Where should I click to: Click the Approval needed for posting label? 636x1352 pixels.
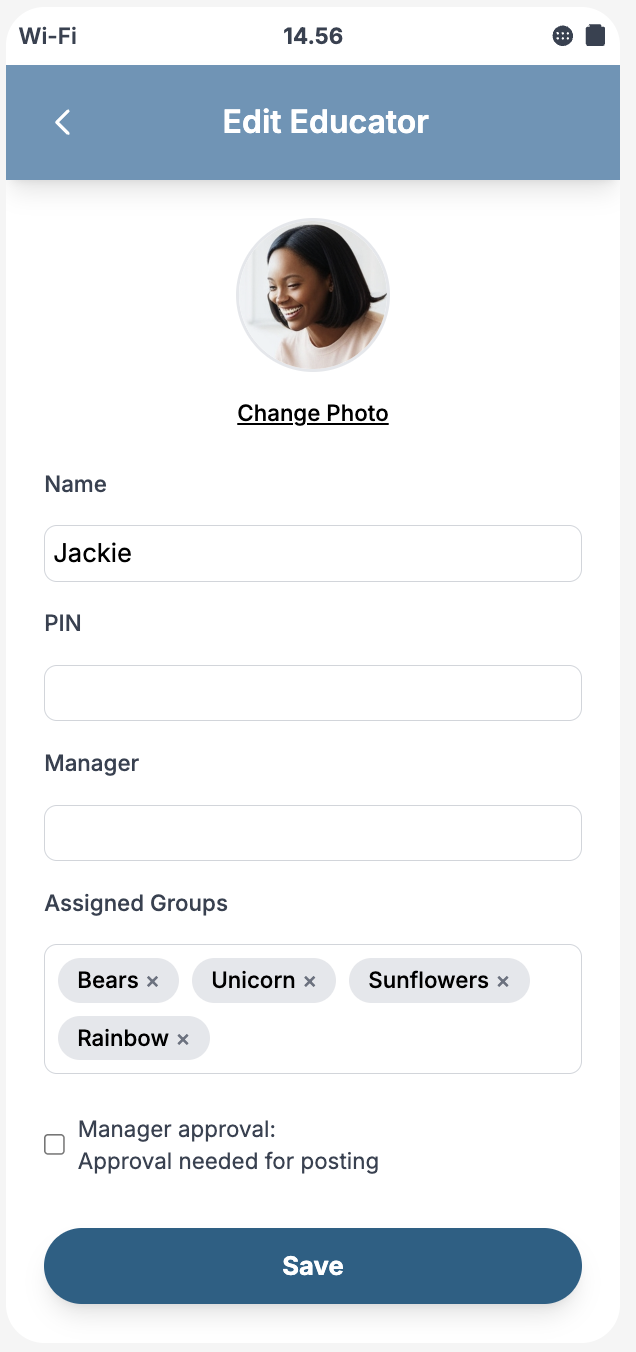[x=228, y=1162]
